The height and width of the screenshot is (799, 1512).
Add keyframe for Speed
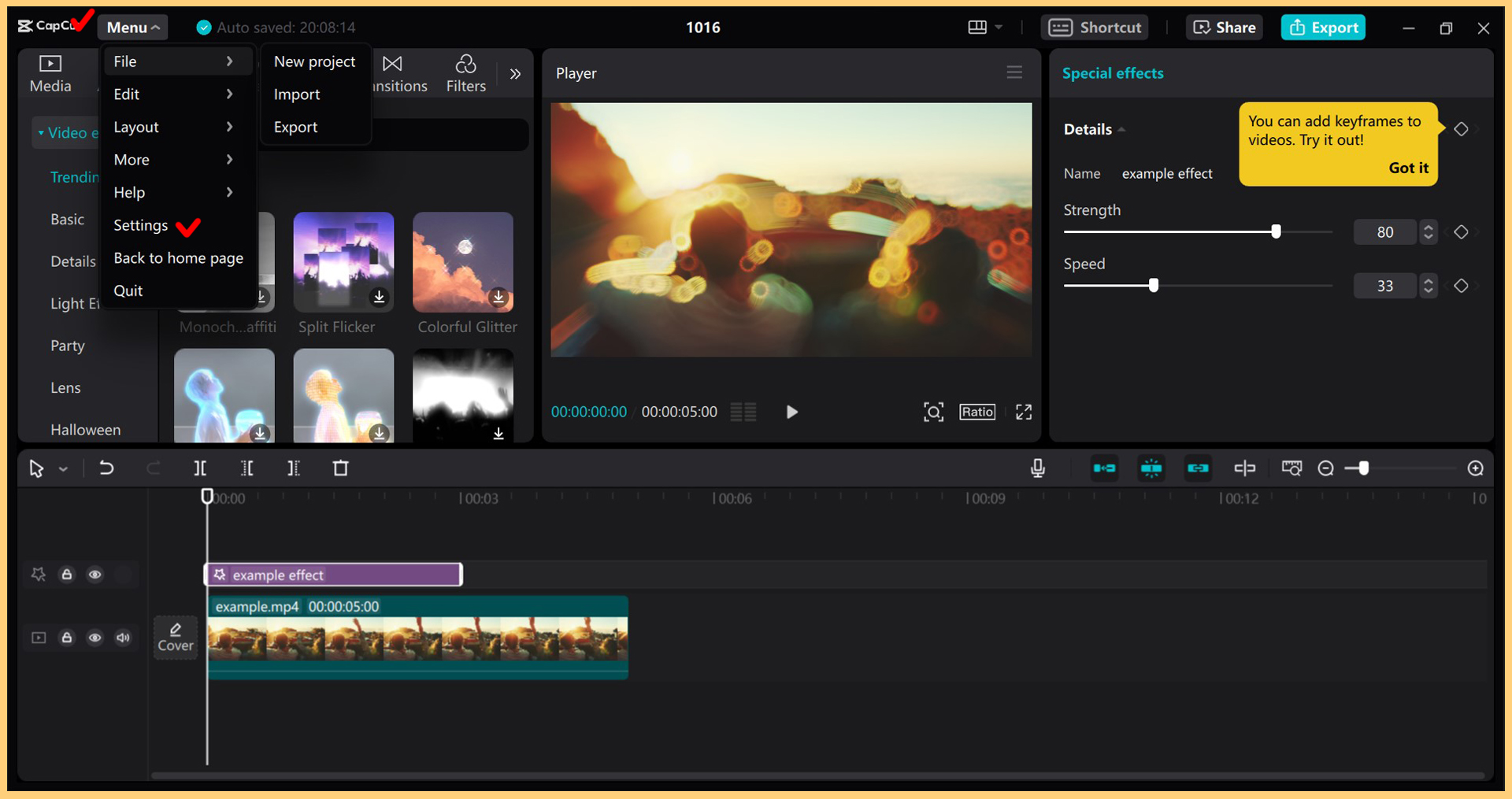1461,286
